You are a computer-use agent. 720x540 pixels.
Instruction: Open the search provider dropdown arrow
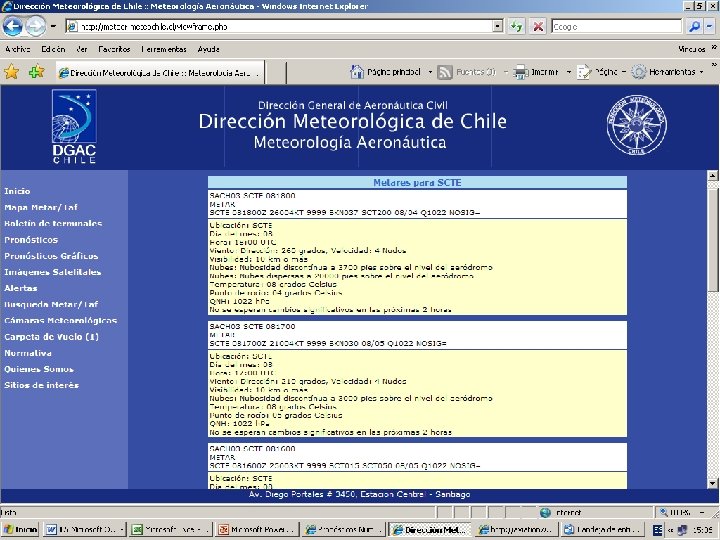(x=709, y=27)
